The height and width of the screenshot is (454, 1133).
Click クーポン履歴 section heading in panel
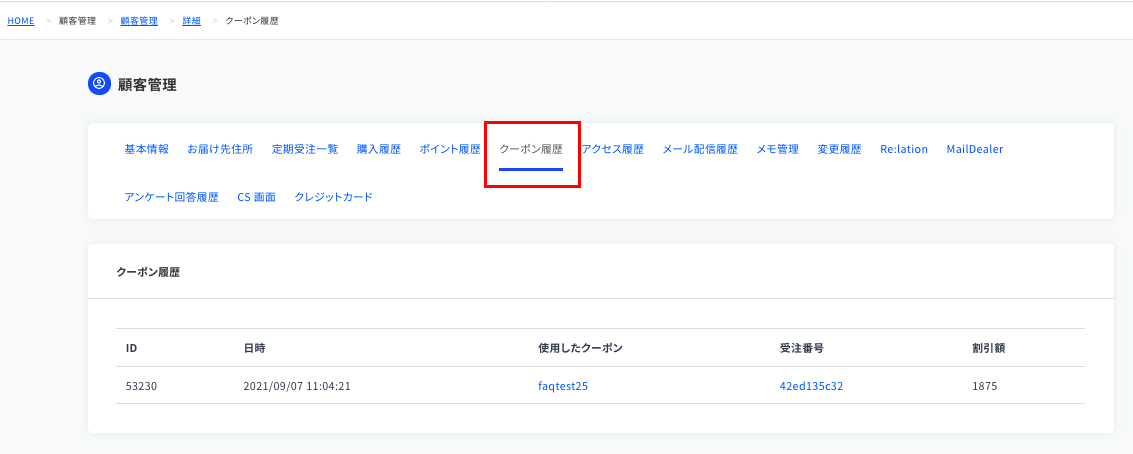[x=148, y=273]
